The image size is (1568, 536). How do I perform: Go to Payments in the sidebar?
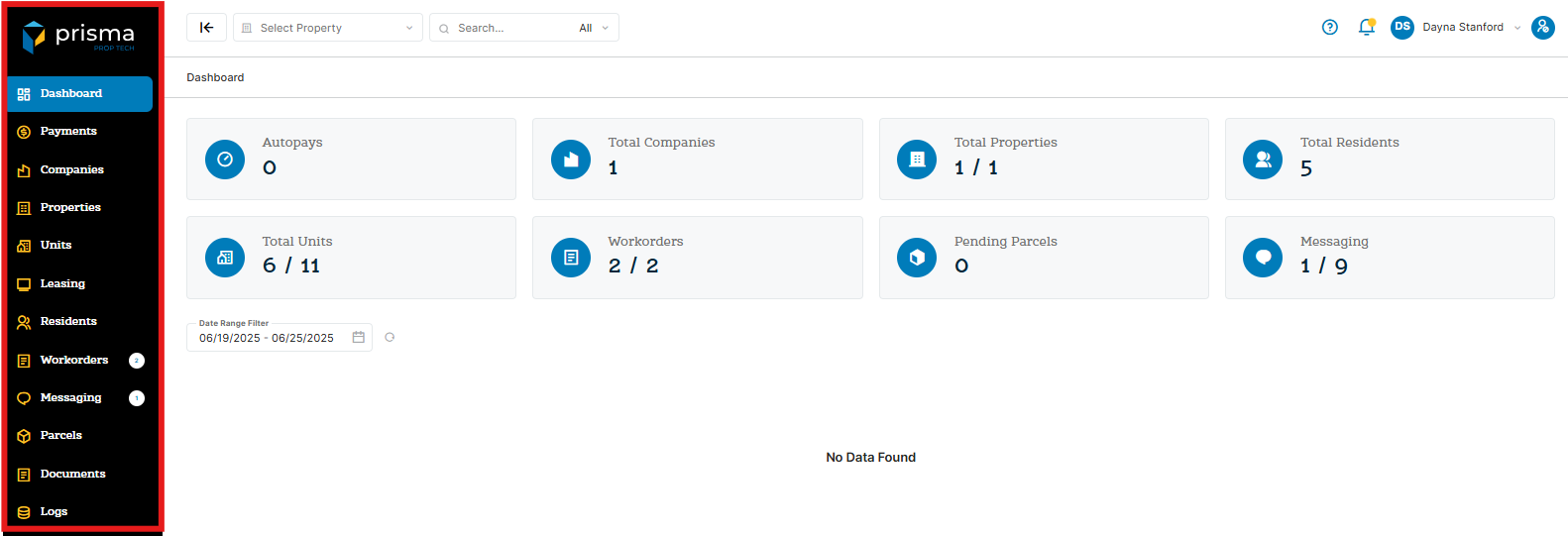[x=68, y=132]
